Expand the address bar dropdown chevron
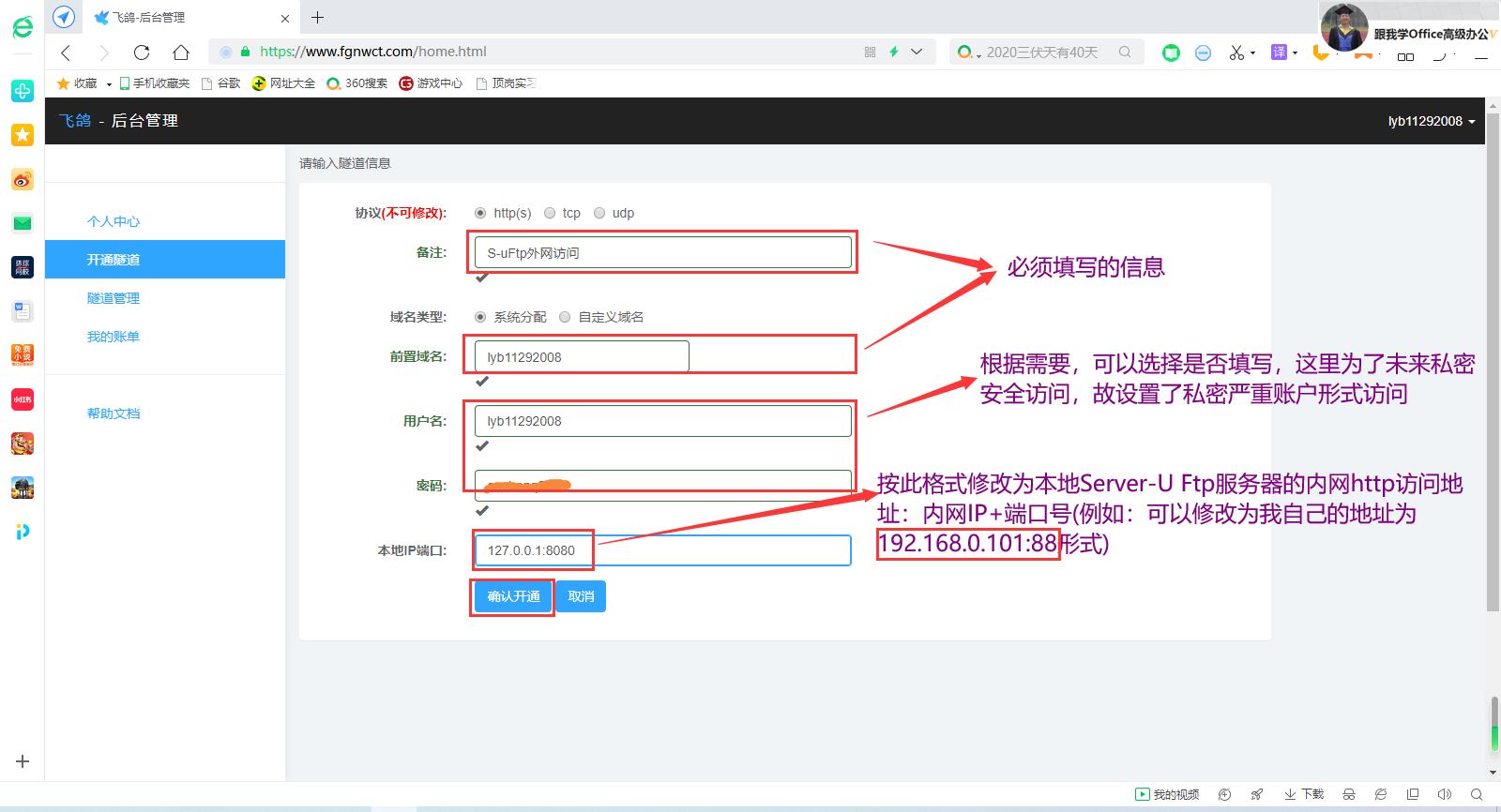 pyautogui.click(x=917, y=53)
